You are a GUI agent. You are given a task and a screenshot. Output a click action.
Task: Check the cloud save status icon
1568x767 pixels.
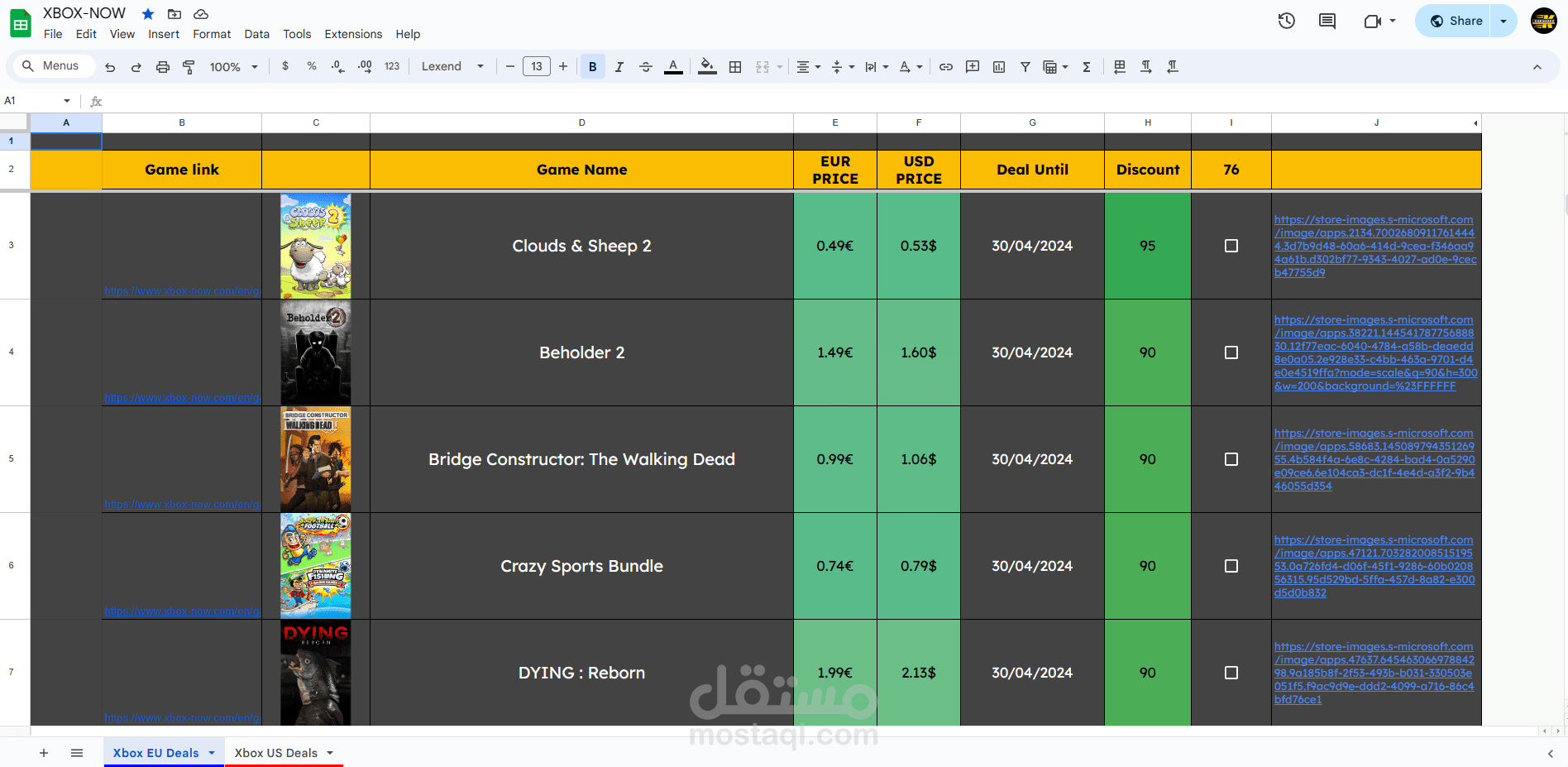pos(201,14)
